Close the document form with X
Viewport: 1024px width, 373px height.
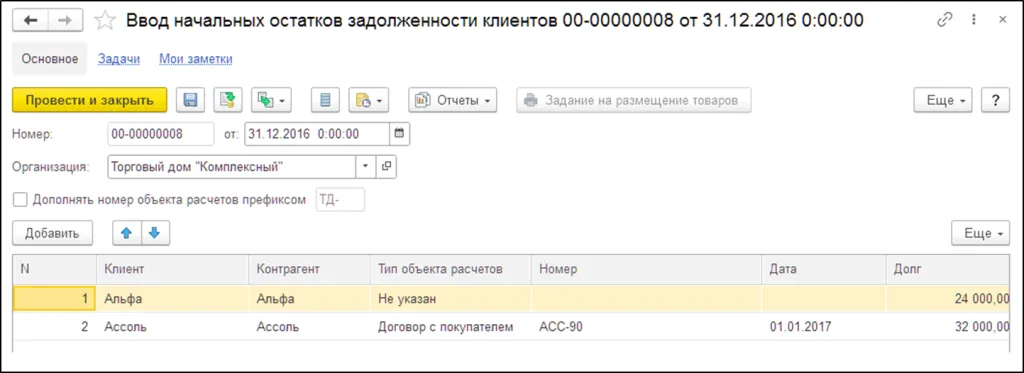(x=1003, y=20)
